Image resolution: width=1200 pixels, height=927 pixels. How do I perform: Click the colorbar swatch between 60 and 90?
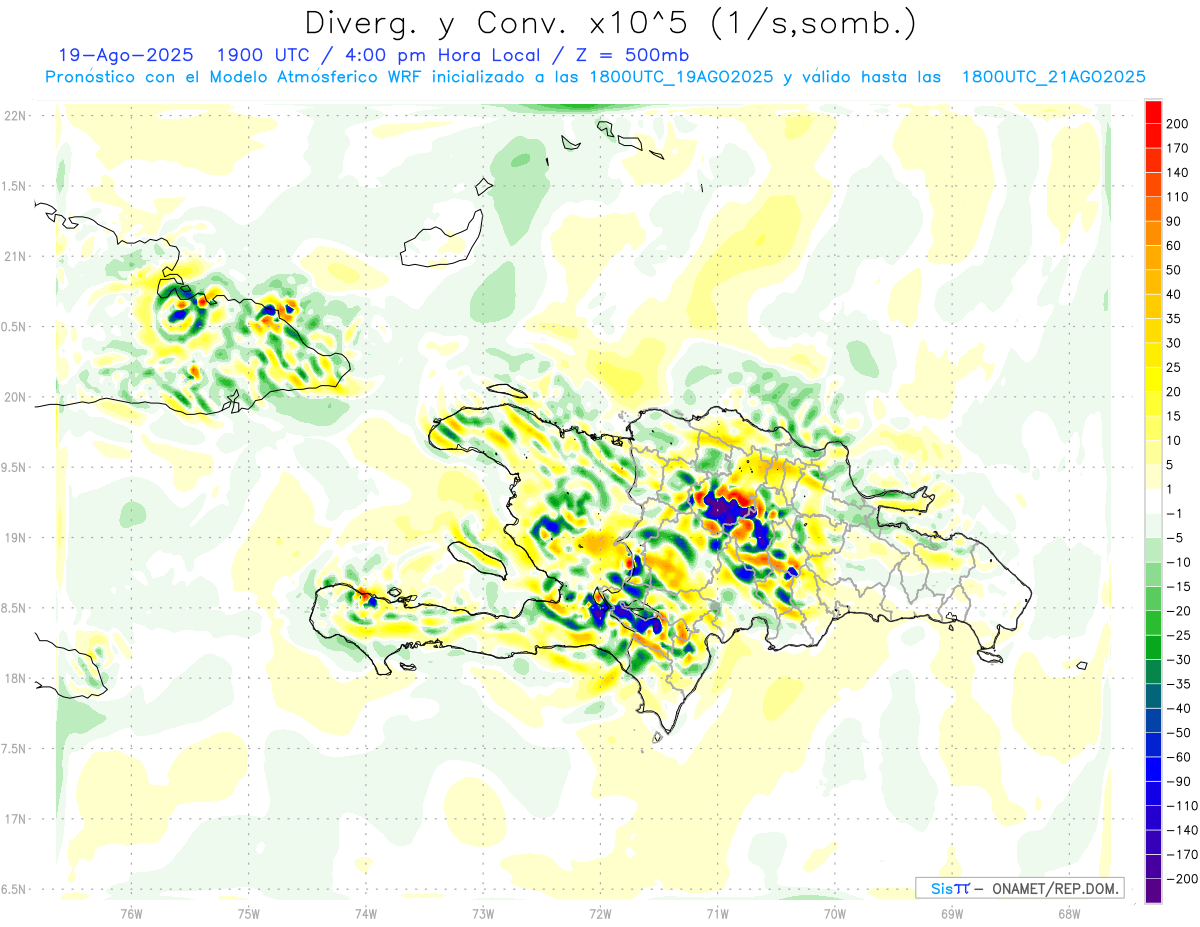pos(1153,233)
